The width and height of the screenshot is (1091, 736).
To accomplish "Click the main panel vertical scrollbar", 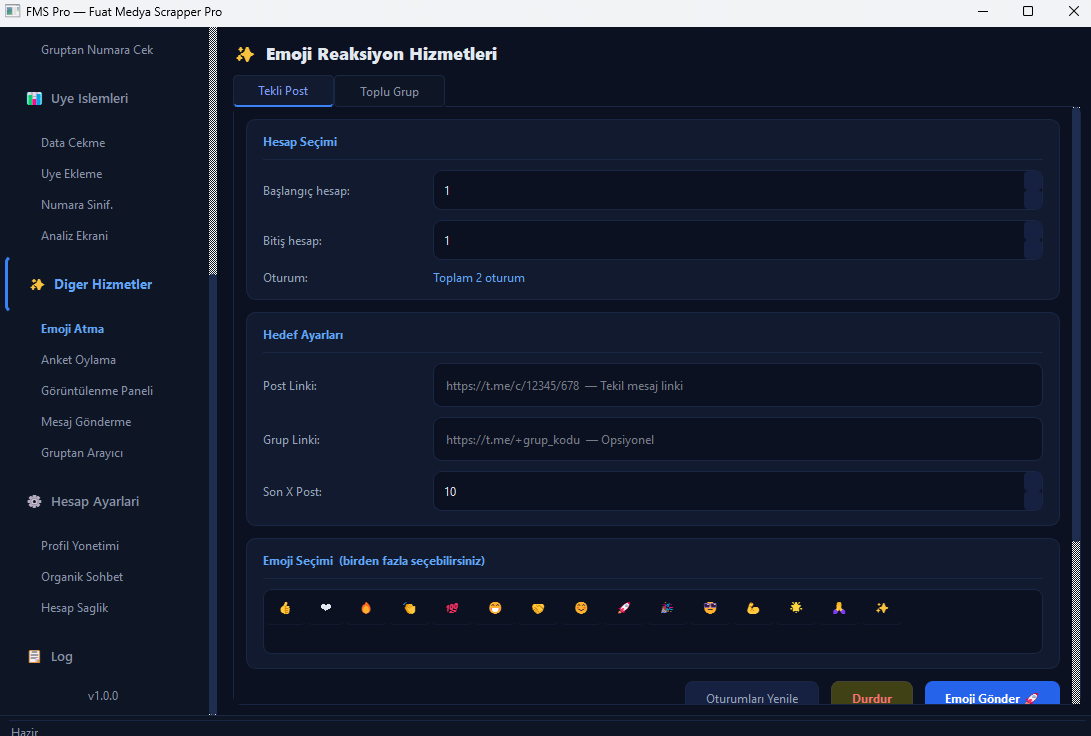I will click(1076, 400).
